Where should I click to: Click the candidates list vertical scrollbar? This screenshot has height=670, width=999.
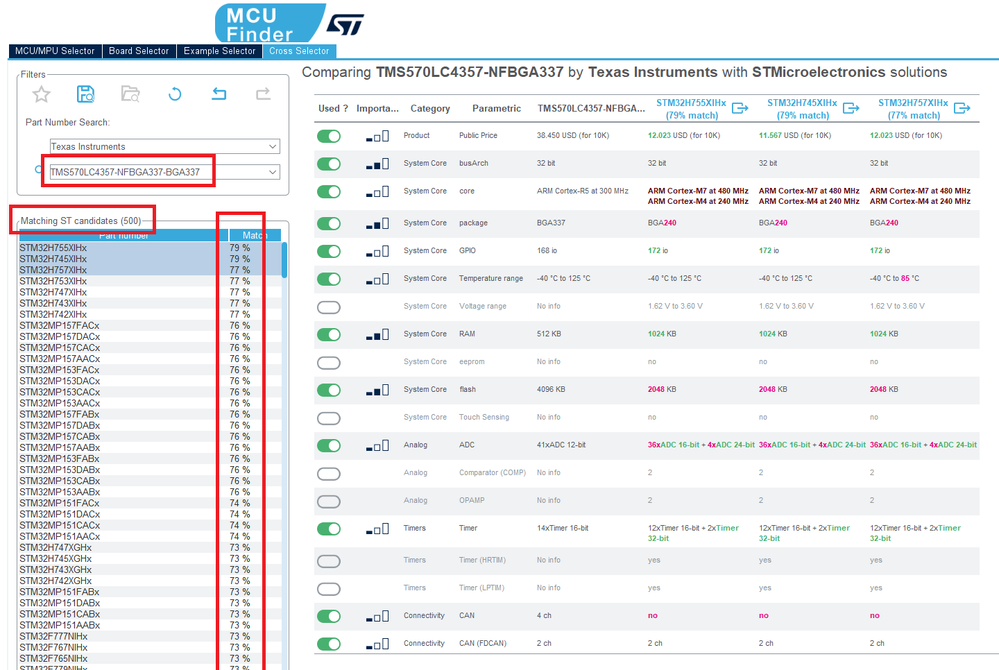(x=284, y=259)
